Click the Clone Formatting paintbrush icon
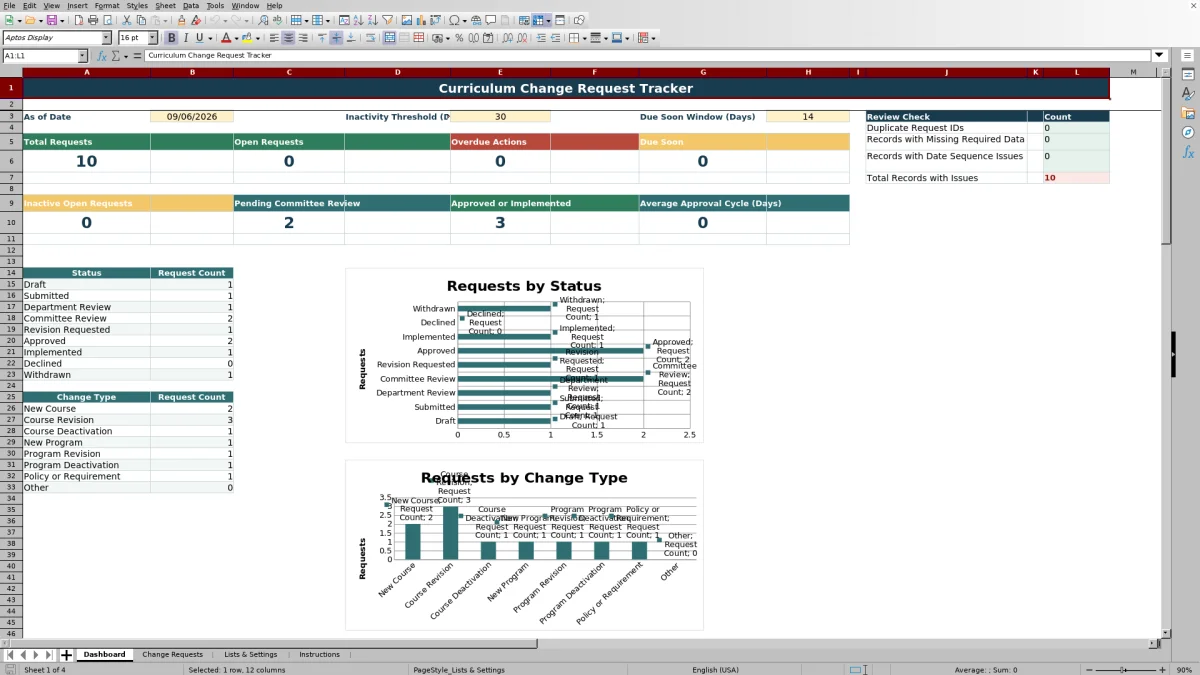The height and width of the screenshot is (675, 1200). tap(182, 20)
